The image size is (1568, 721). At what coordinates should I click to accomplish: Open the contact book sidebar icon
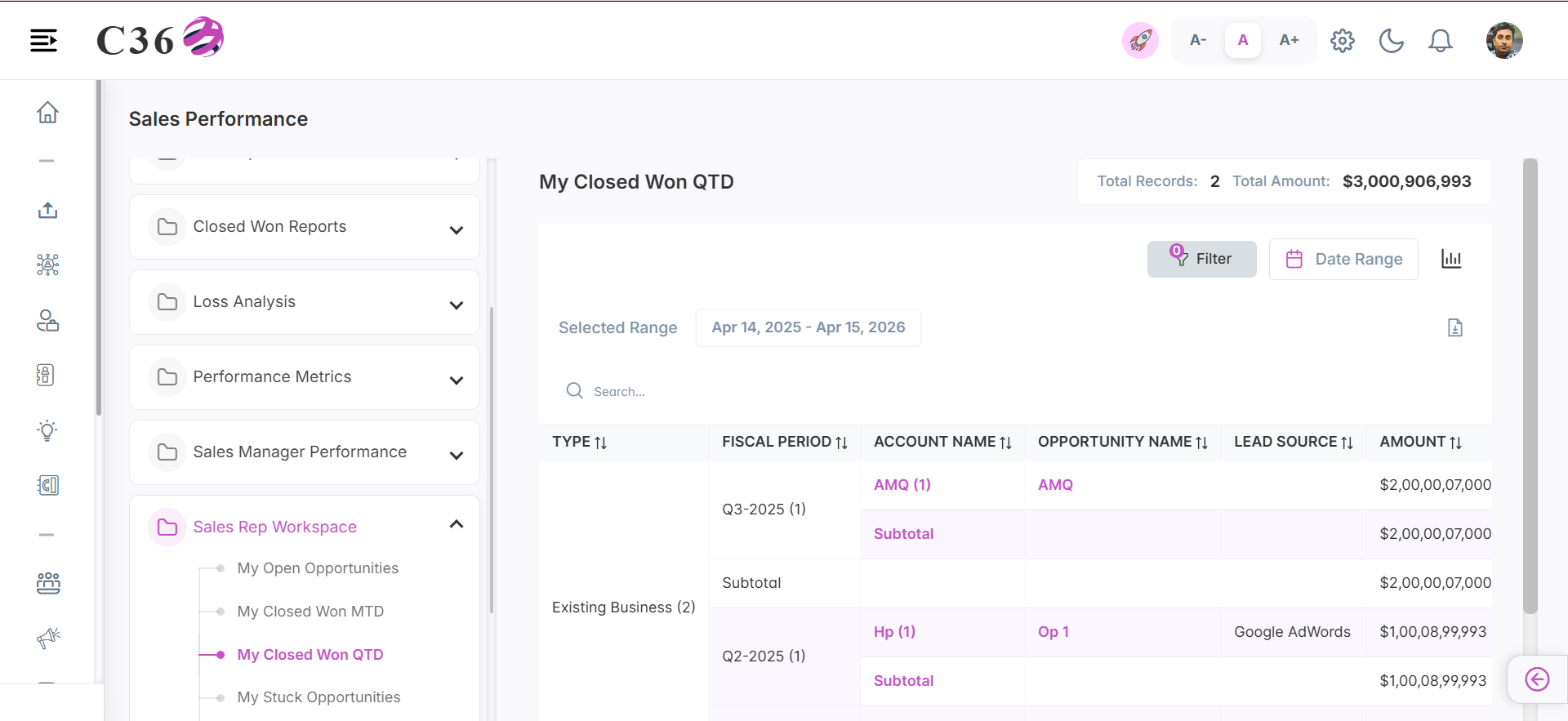46,375
